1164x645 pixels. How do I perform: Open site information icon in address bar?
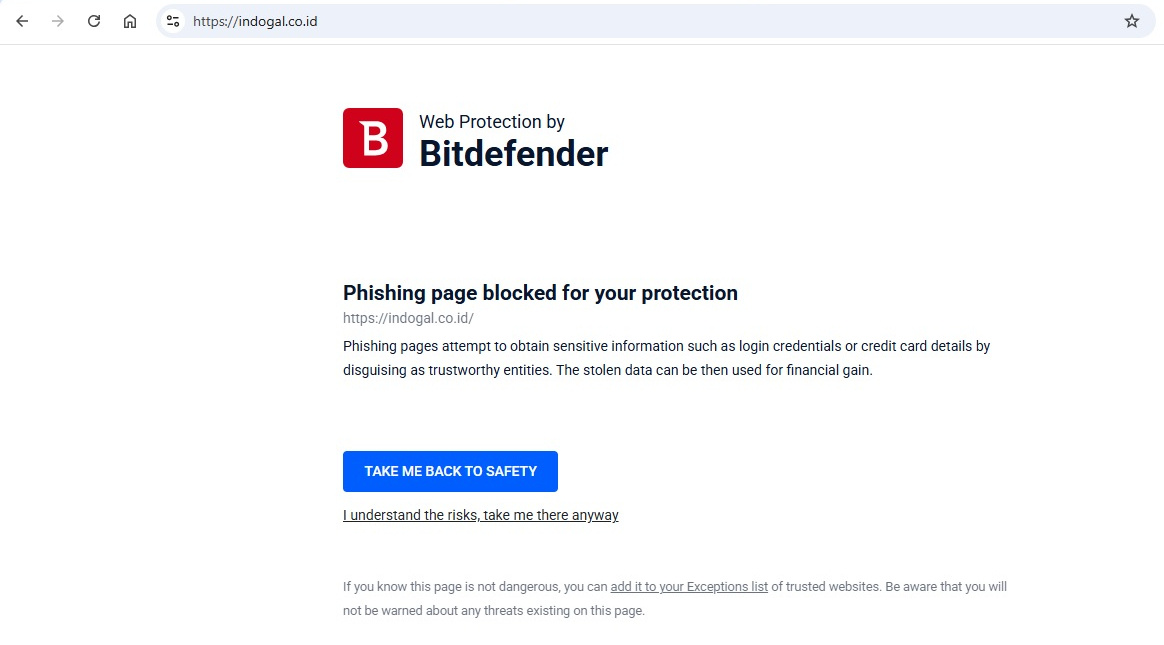pyautogui.click(x=173, y=21)
